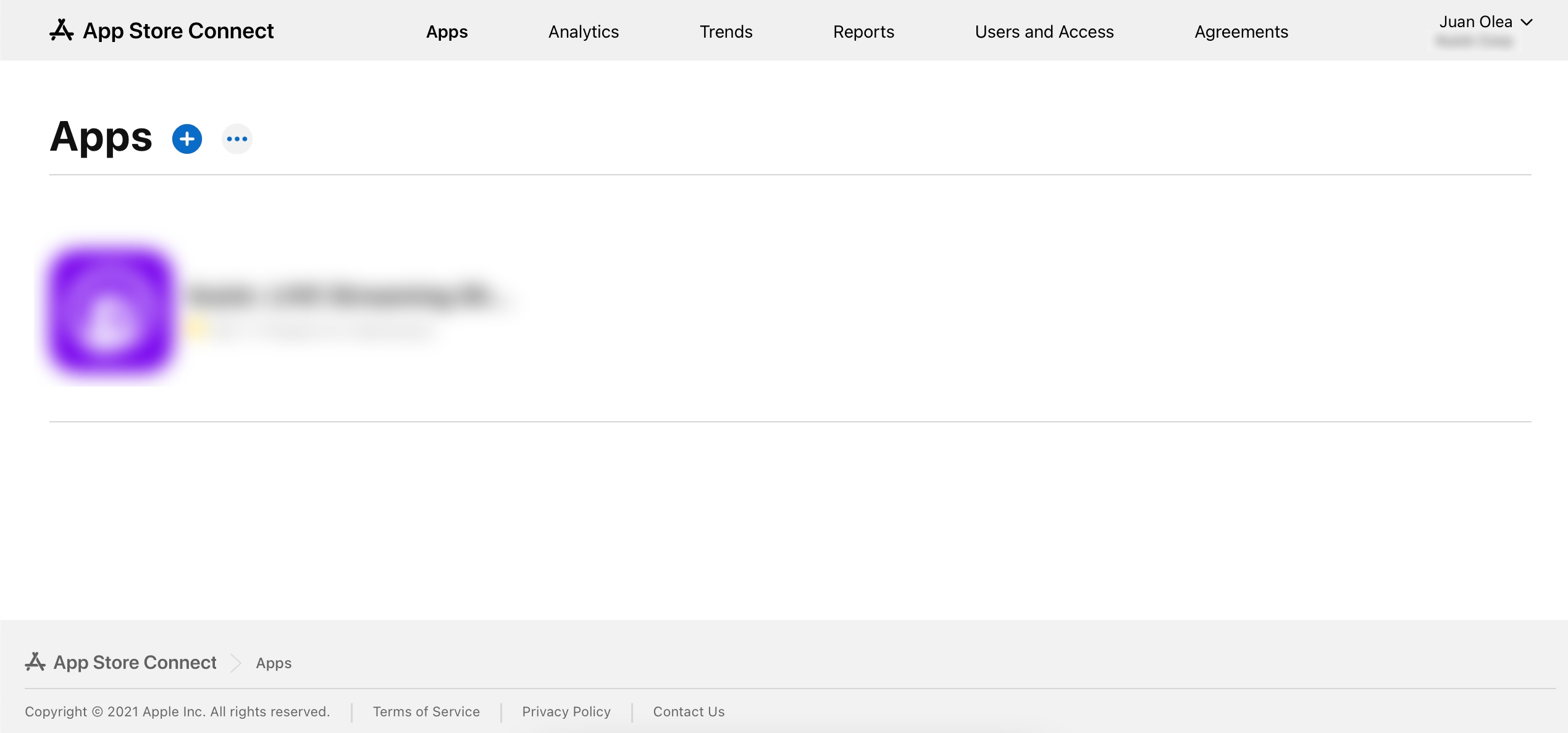Go to the Analytics tab
1568x733 pixels.
584,31
